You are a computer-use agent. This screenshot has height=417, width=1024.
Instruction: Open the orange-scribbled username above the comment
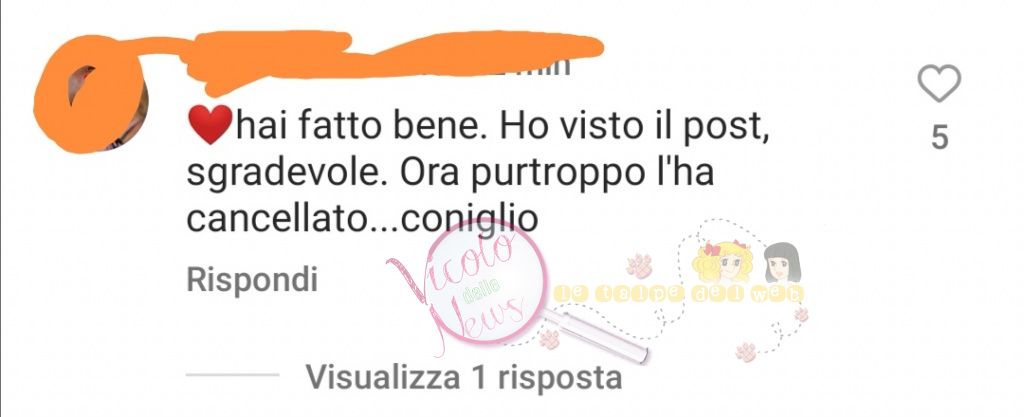[x=392, y=57]
